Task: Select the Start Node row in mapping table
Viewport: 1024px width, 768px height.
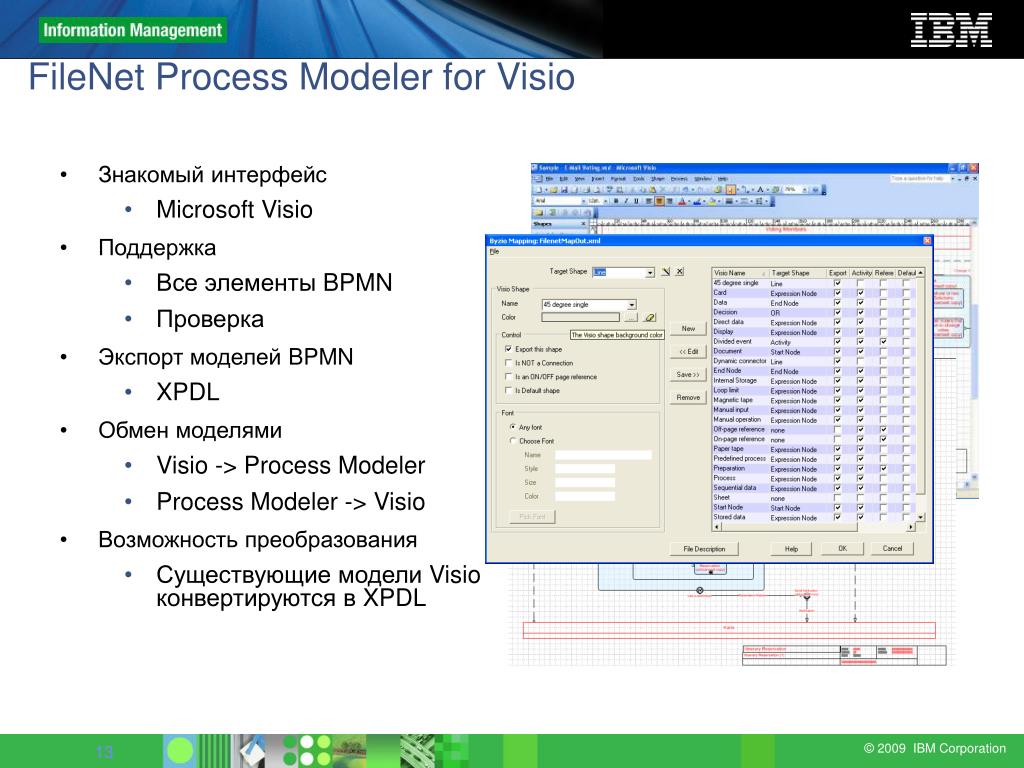Action: (813, 507)
